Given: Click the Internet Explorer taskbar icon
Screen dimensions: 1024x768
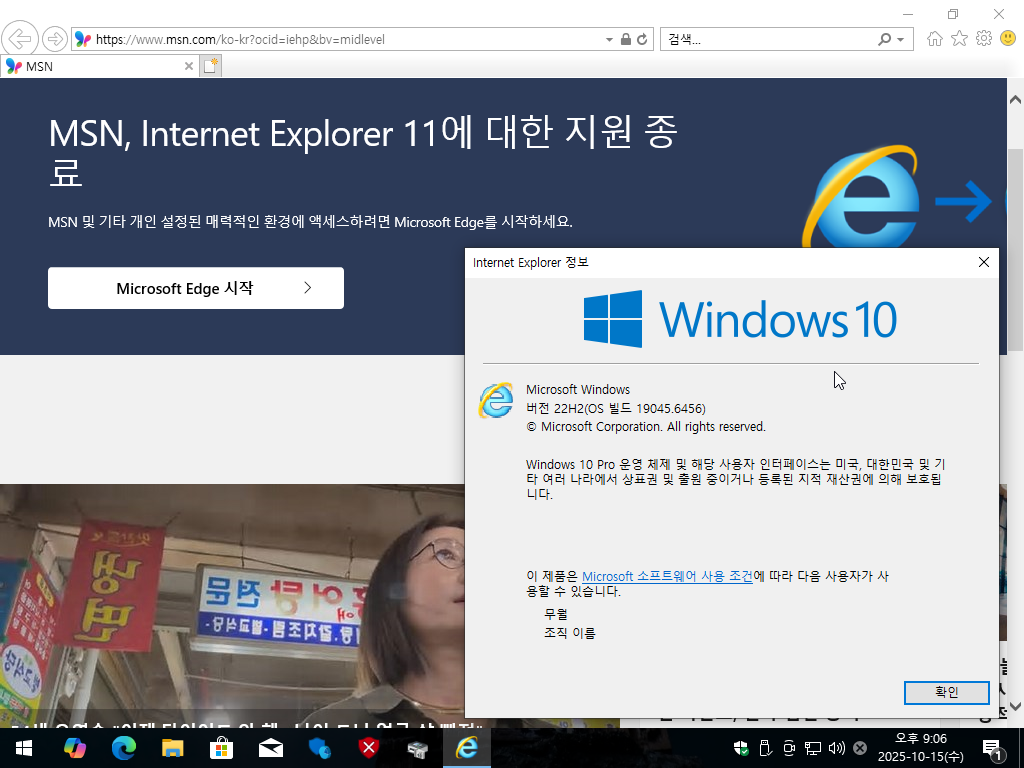Looking at the screenshot, I should (x=466, y=748).
